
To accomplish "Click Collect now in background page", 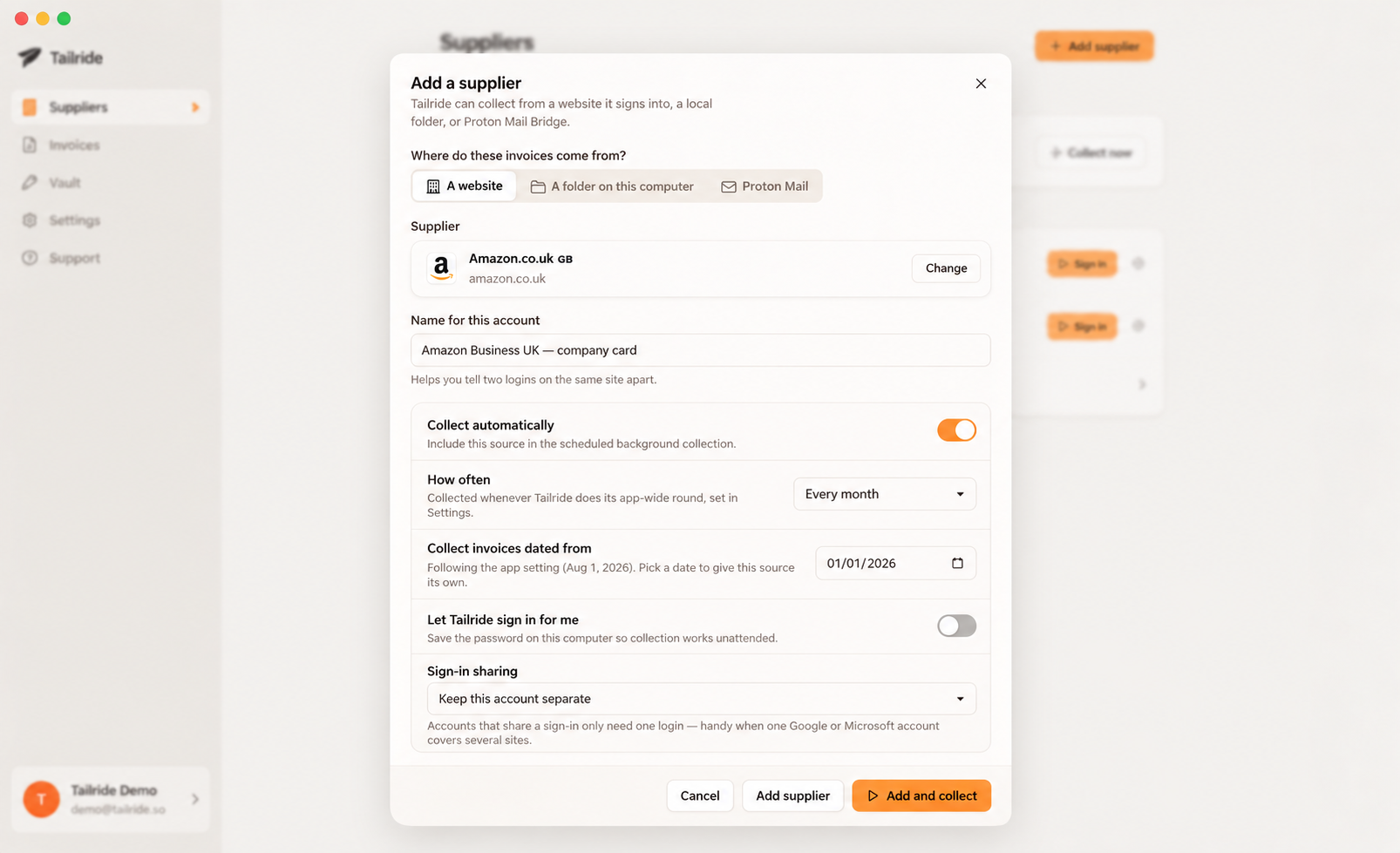I will pos(1091,152).
